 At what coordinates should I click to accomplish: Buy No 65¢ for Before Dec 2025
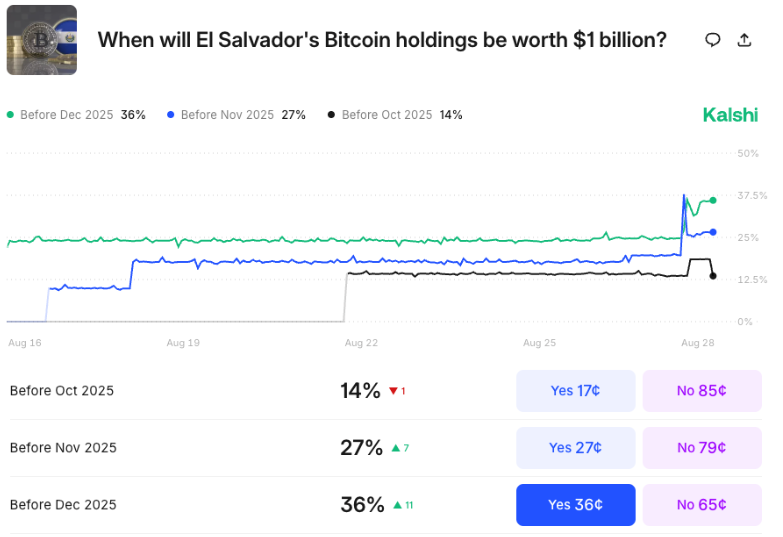pyautogui.click(x=701, y=505)
